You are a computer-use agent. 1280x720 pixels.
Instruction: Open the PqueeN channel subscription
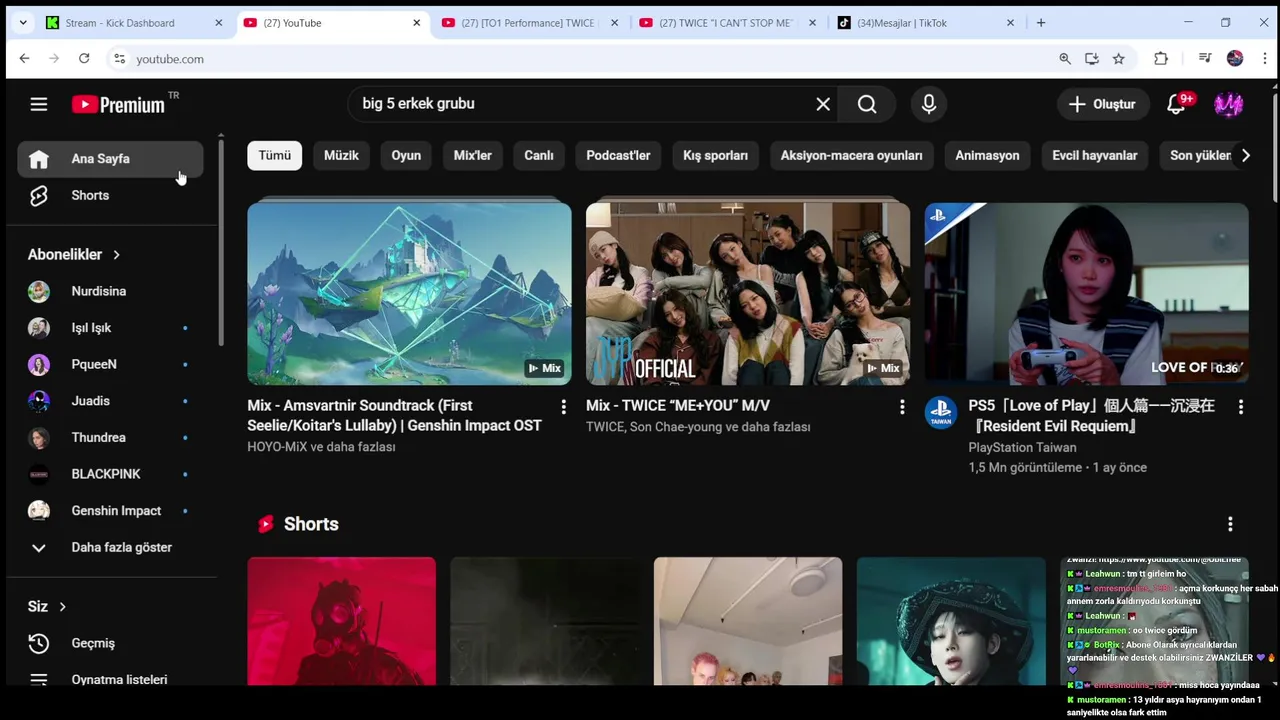pos(110,364)
